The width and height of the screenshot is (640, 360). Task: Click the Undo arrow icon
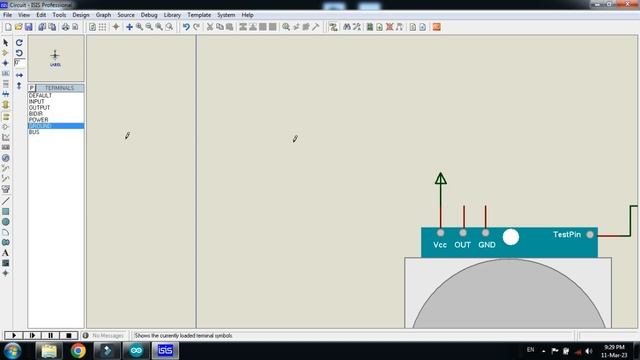(x=186, y=27)
